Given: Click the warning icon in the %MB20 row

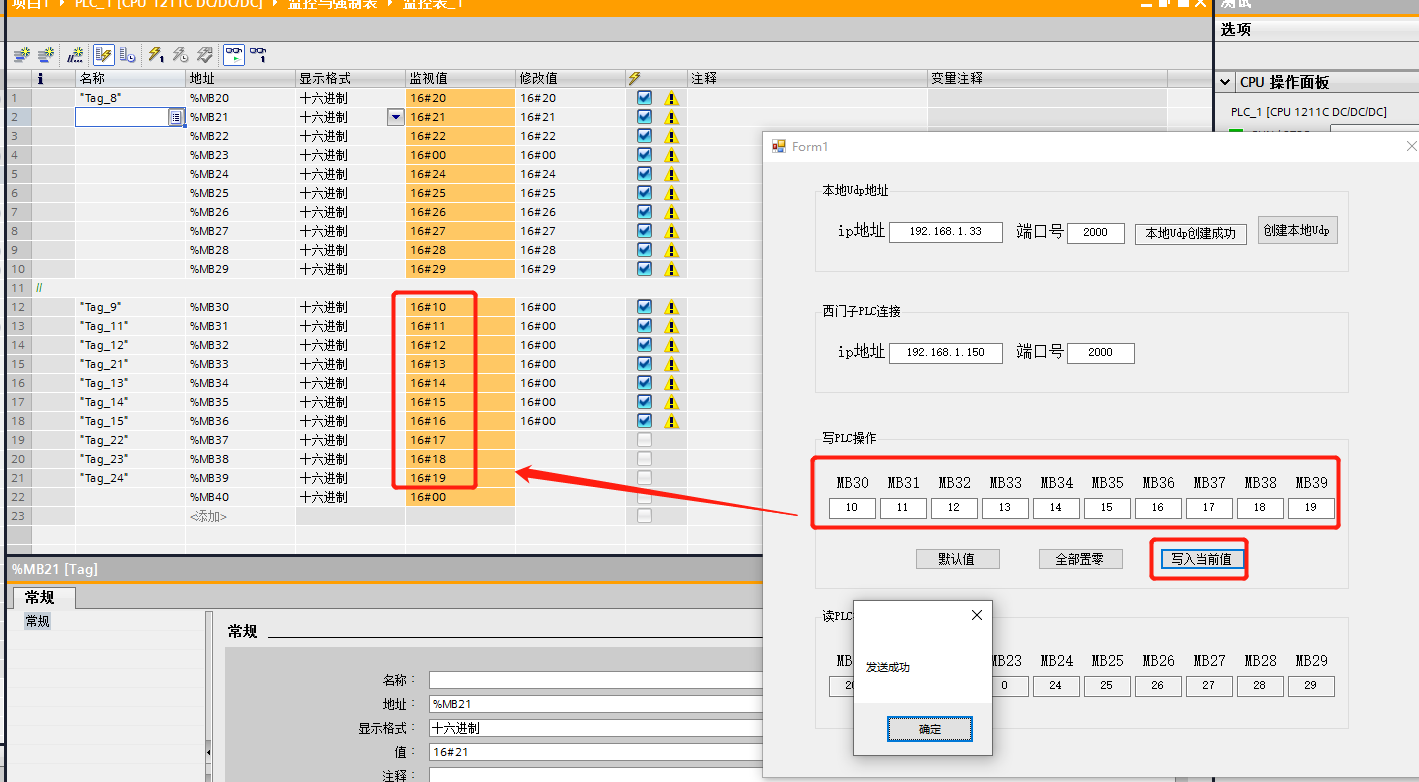Looking at the screenshot, I should 671,98.
